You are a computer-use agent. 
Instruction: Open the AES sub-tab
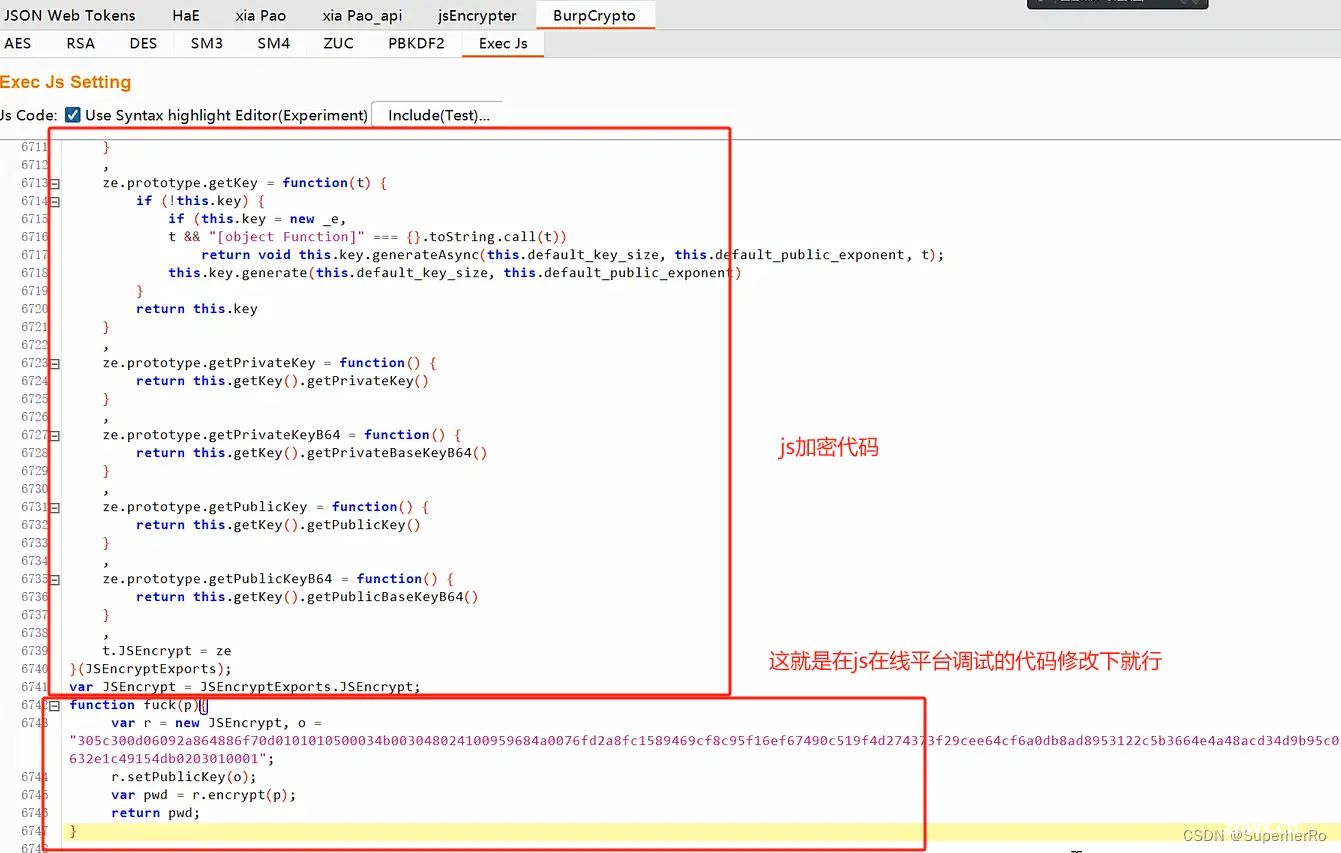point(18,43)
